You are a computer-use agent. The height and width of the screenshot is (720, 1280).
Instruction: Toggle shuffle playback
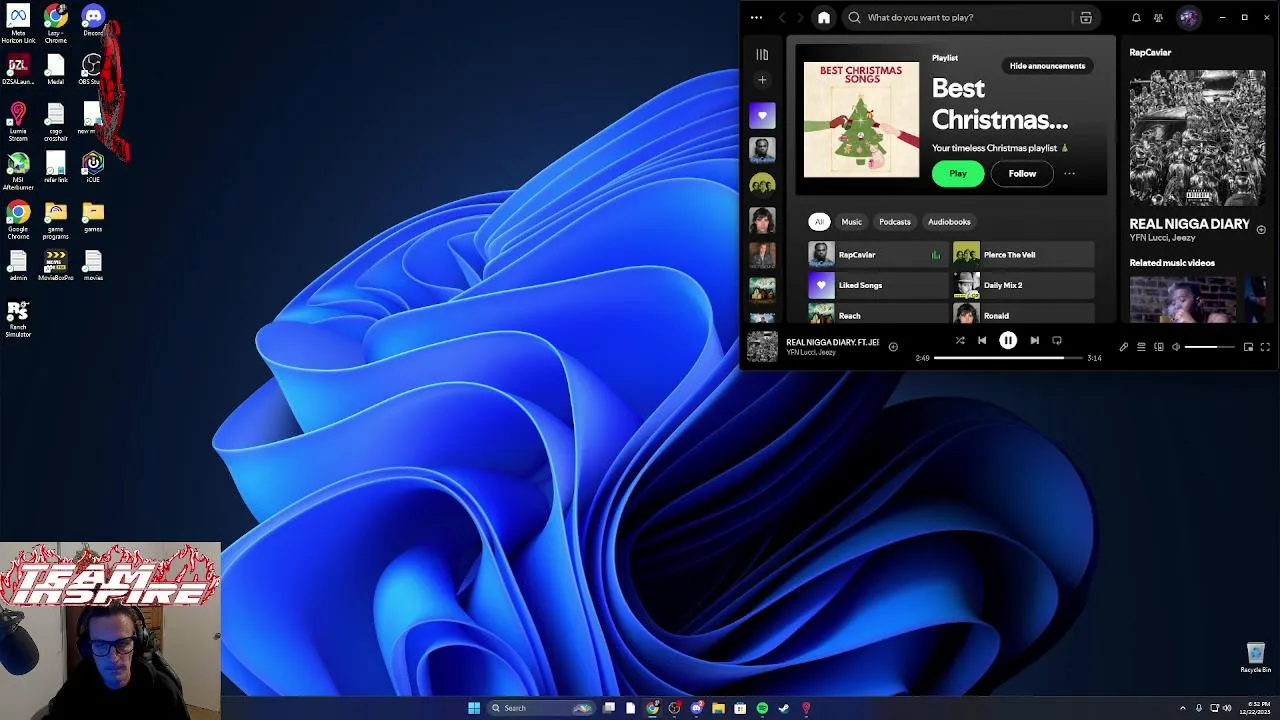[x=959, y=341]
